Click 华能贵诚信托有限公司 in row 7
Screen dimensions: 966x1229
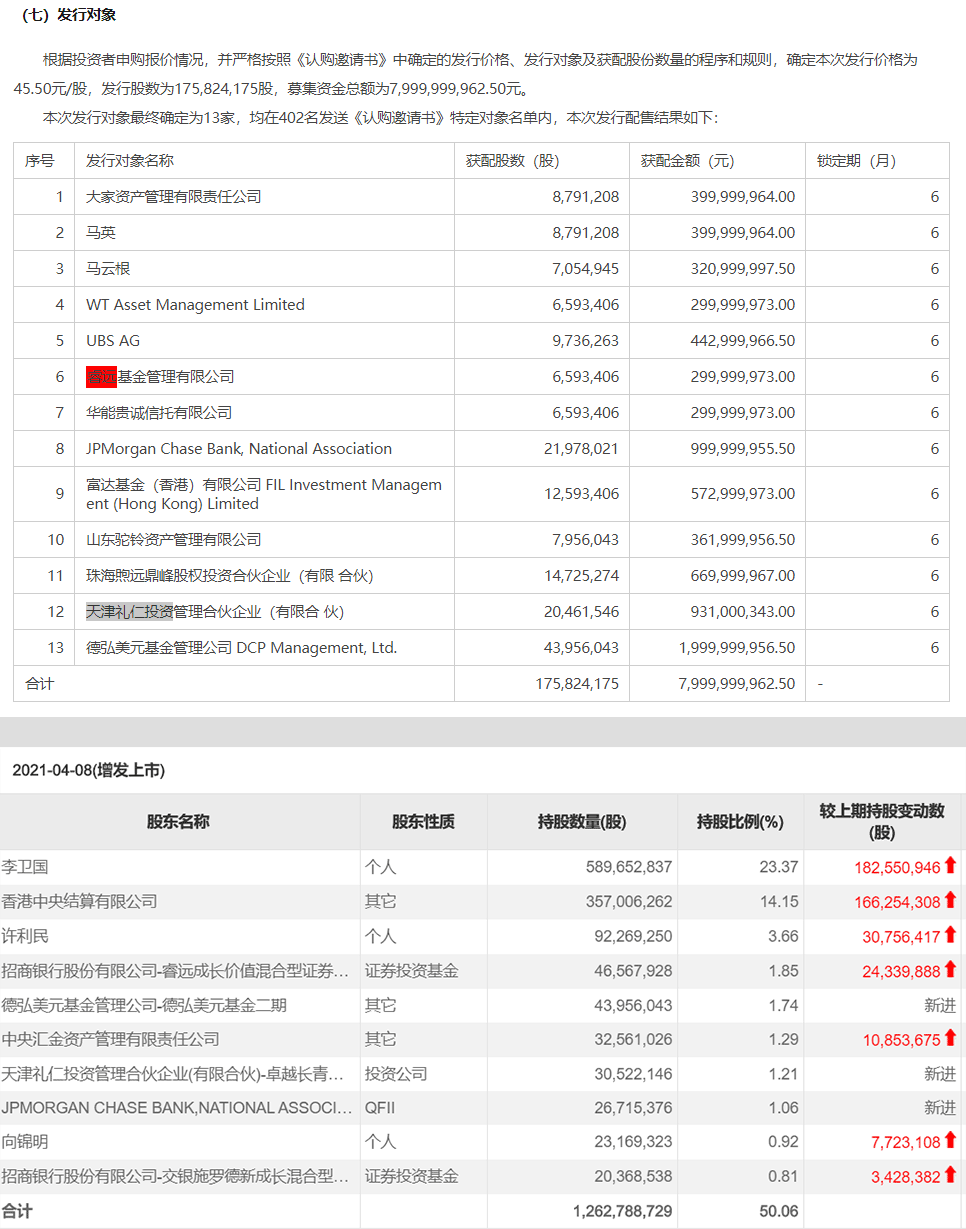click(x=159, y=413)
